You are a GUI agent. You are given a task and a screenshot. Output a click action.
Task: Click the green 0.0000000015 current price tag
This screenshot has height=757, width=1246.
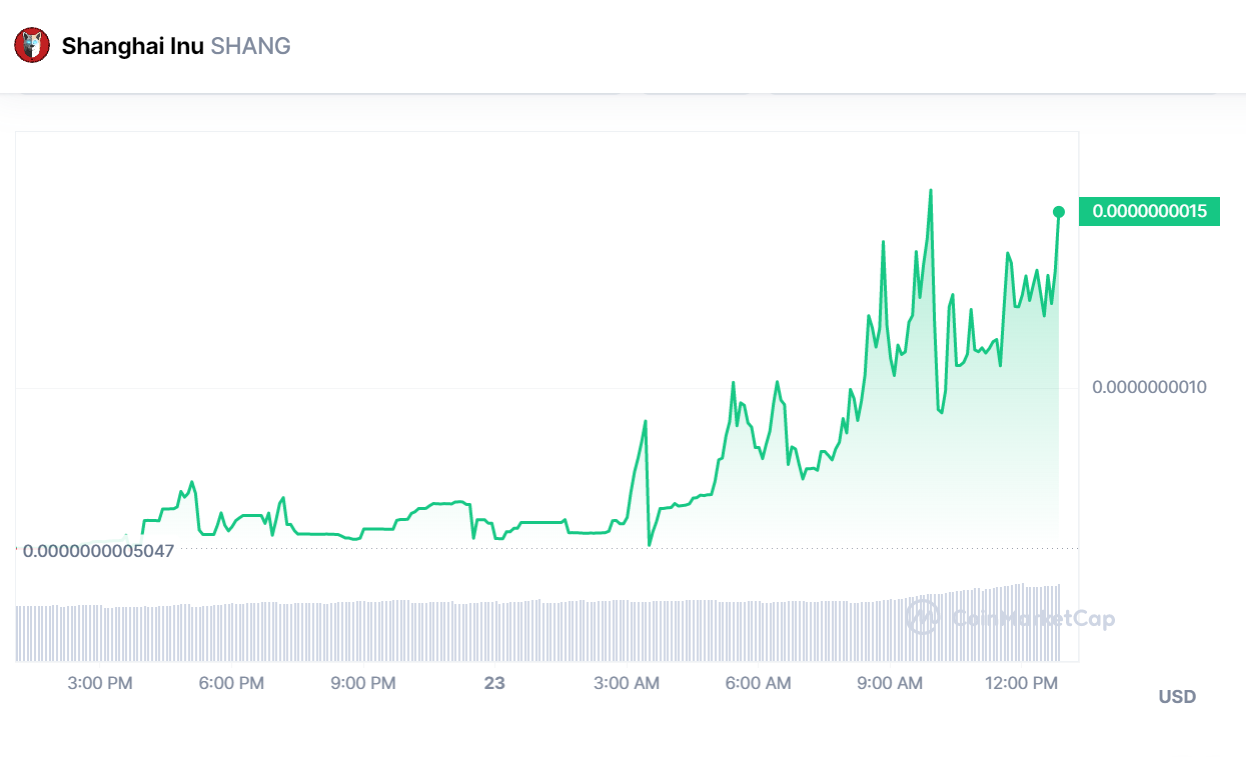pos(1149,211)
